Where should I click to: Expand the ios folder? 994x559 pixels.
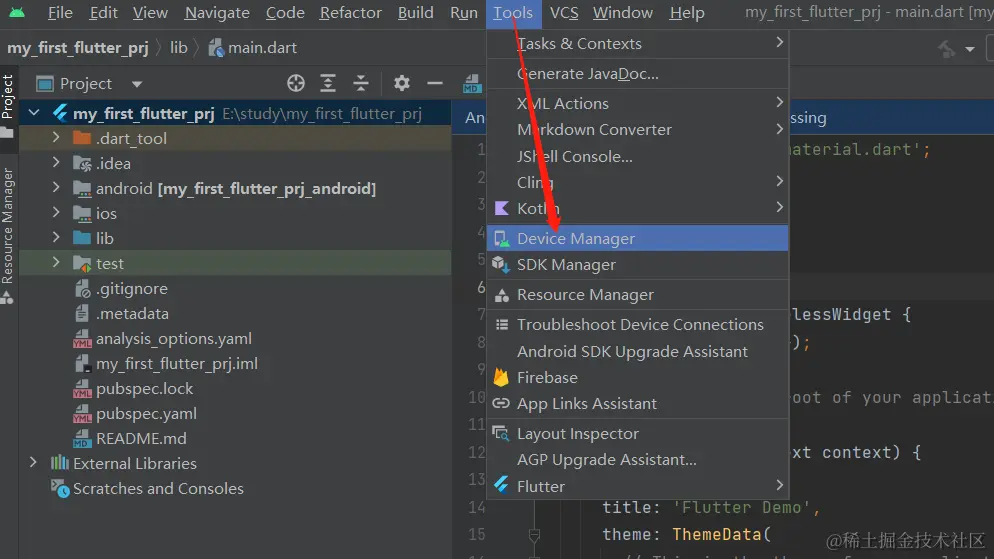(56, 212)
